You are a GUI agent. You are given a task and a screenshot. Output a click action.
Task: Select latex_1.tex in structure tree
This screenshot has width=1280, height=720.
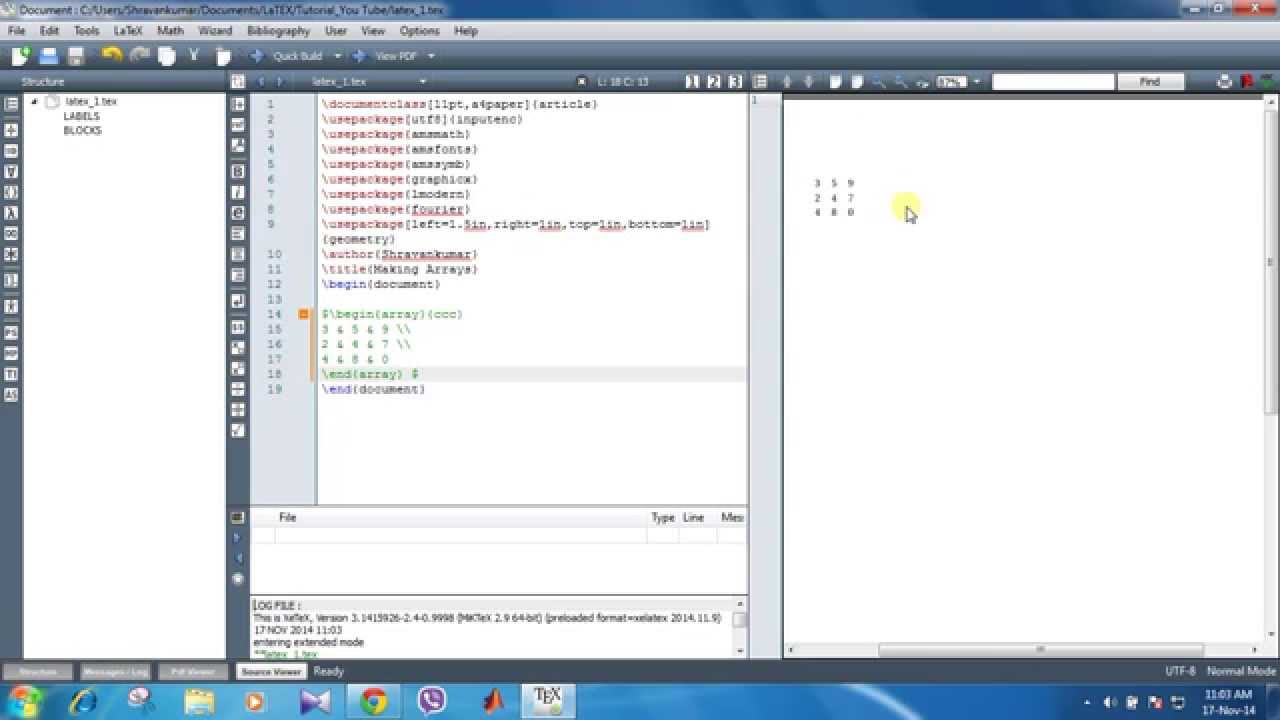point(91,101)
